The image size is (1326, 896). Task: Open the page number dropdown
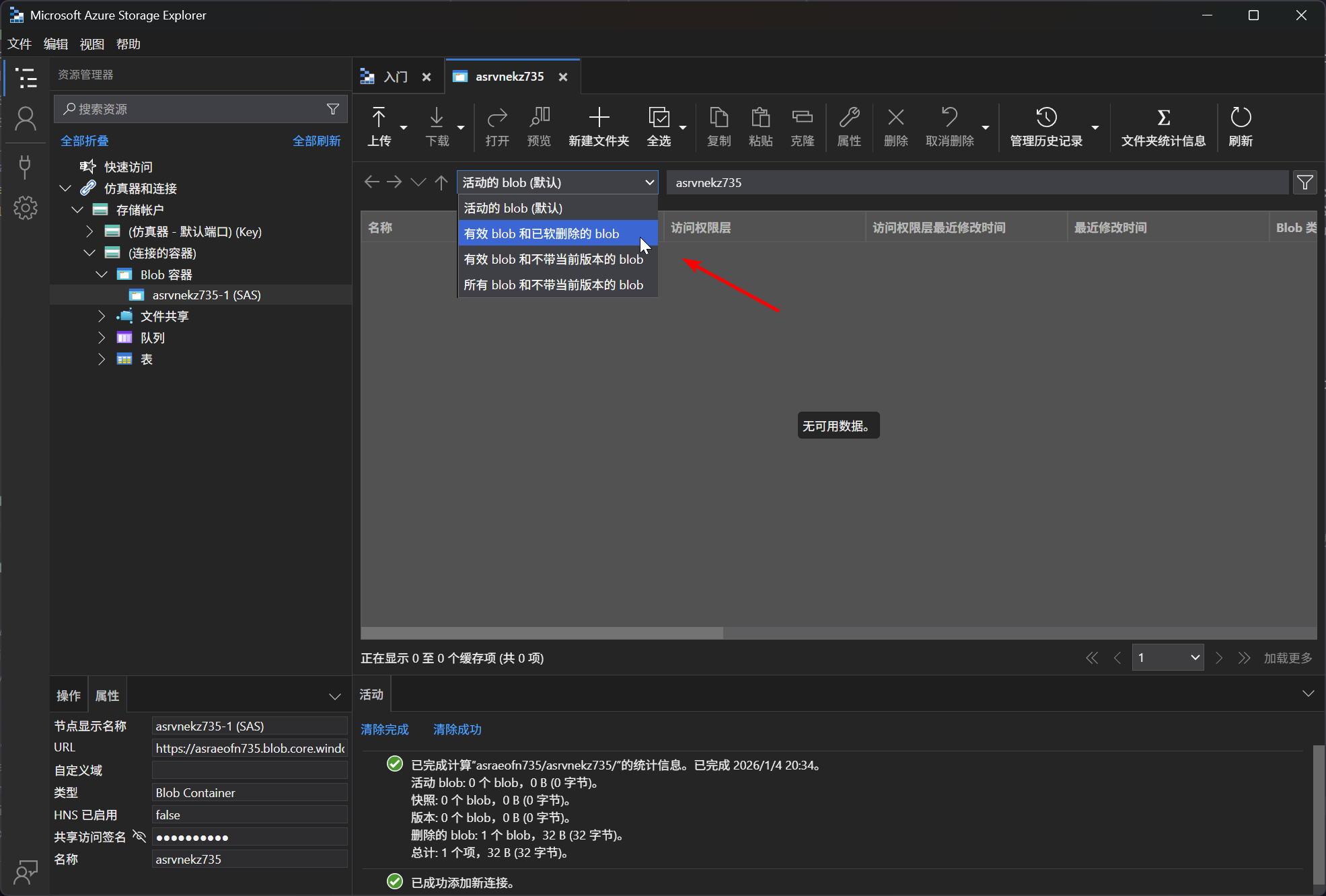pyautogui.click(x=1168, y=657)
